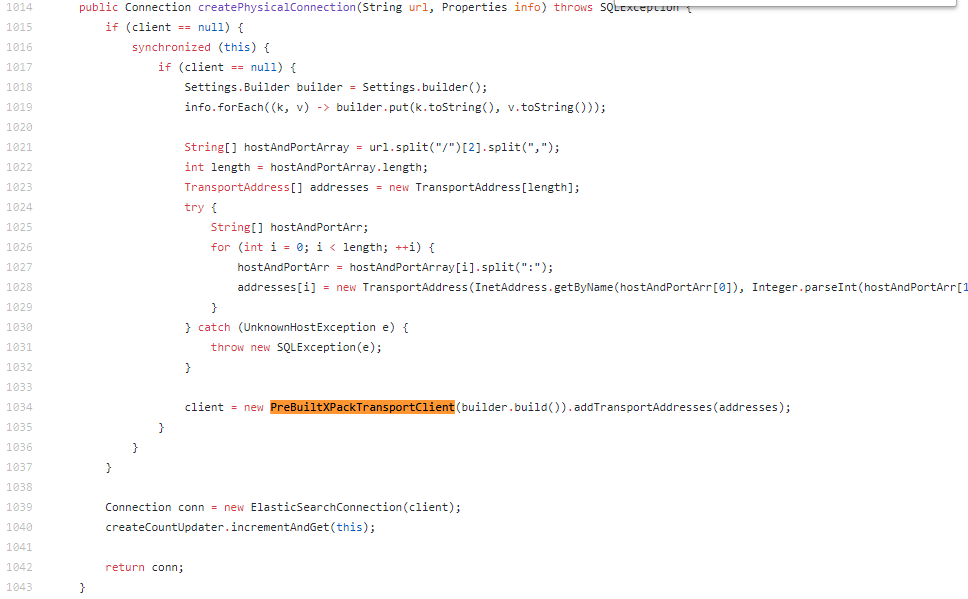Click hostAndPortArr declaration on line 1025
This screenshot has height=599, width=968.
tap(318, 227)
